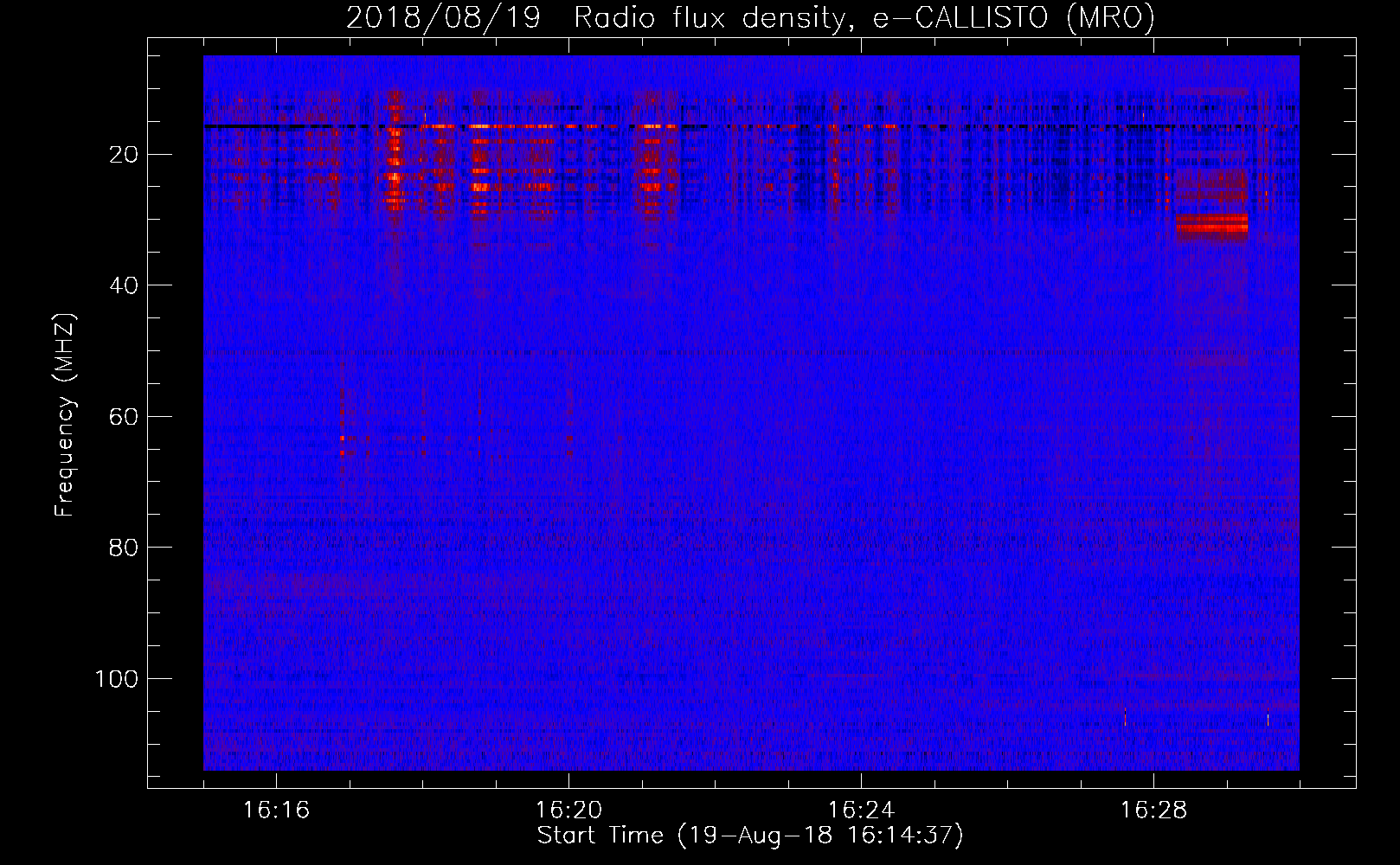Click the '16:28' time tick label

coord(1153,811)
